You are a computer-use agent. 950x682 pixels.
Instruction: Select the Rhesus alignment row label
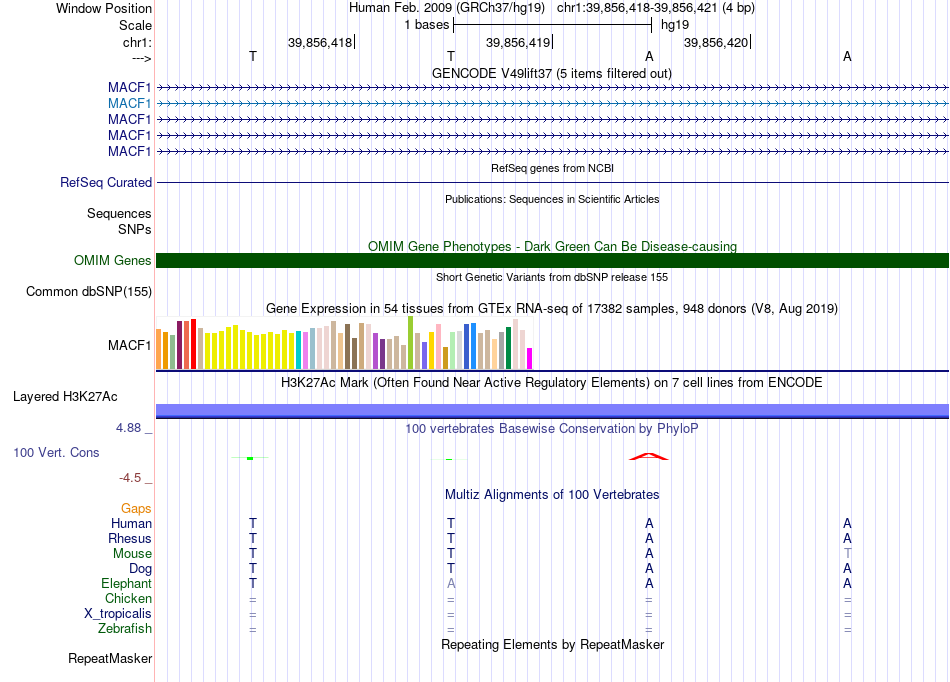pos(130,538)
